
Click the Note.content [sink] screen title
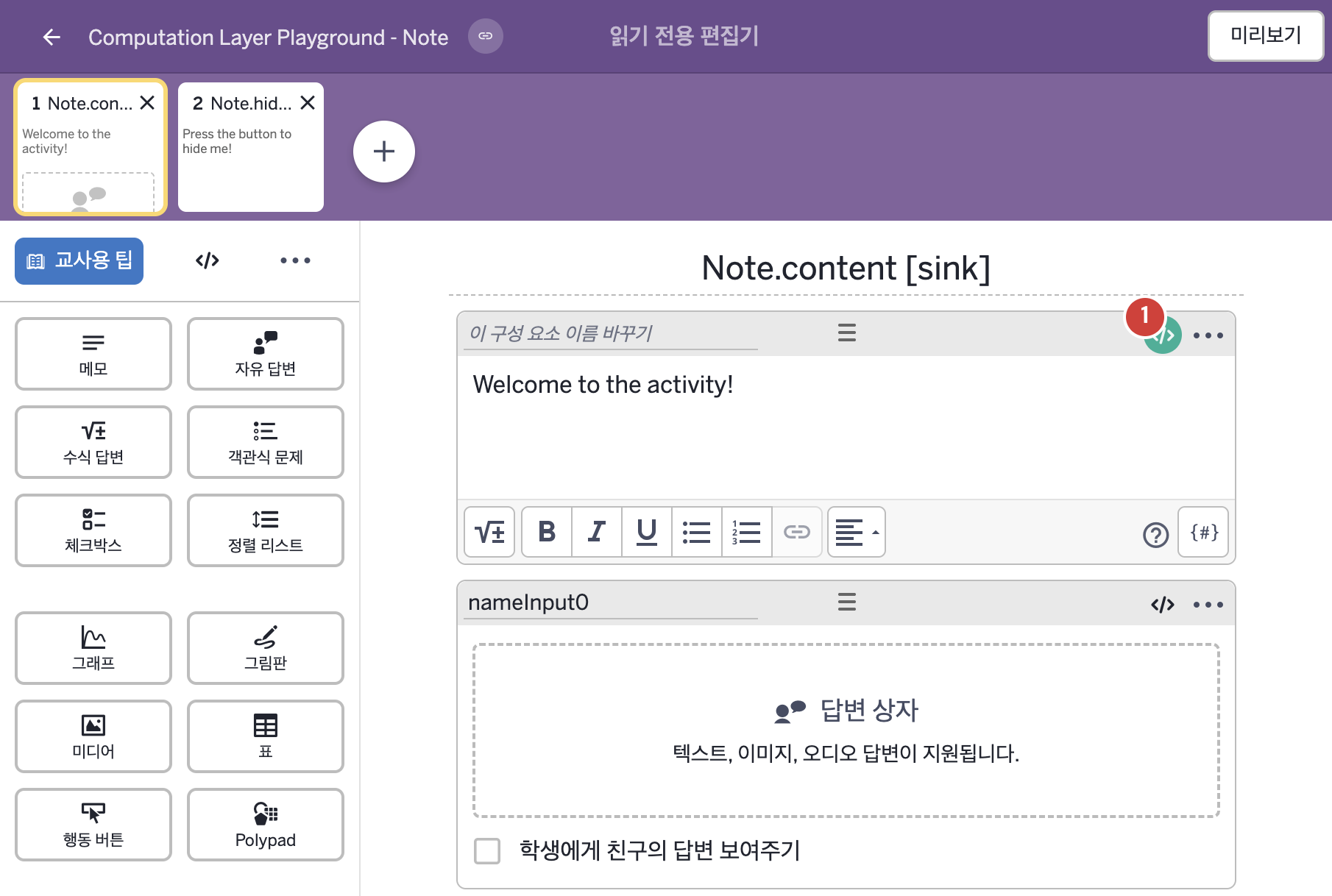click(846, 268)
